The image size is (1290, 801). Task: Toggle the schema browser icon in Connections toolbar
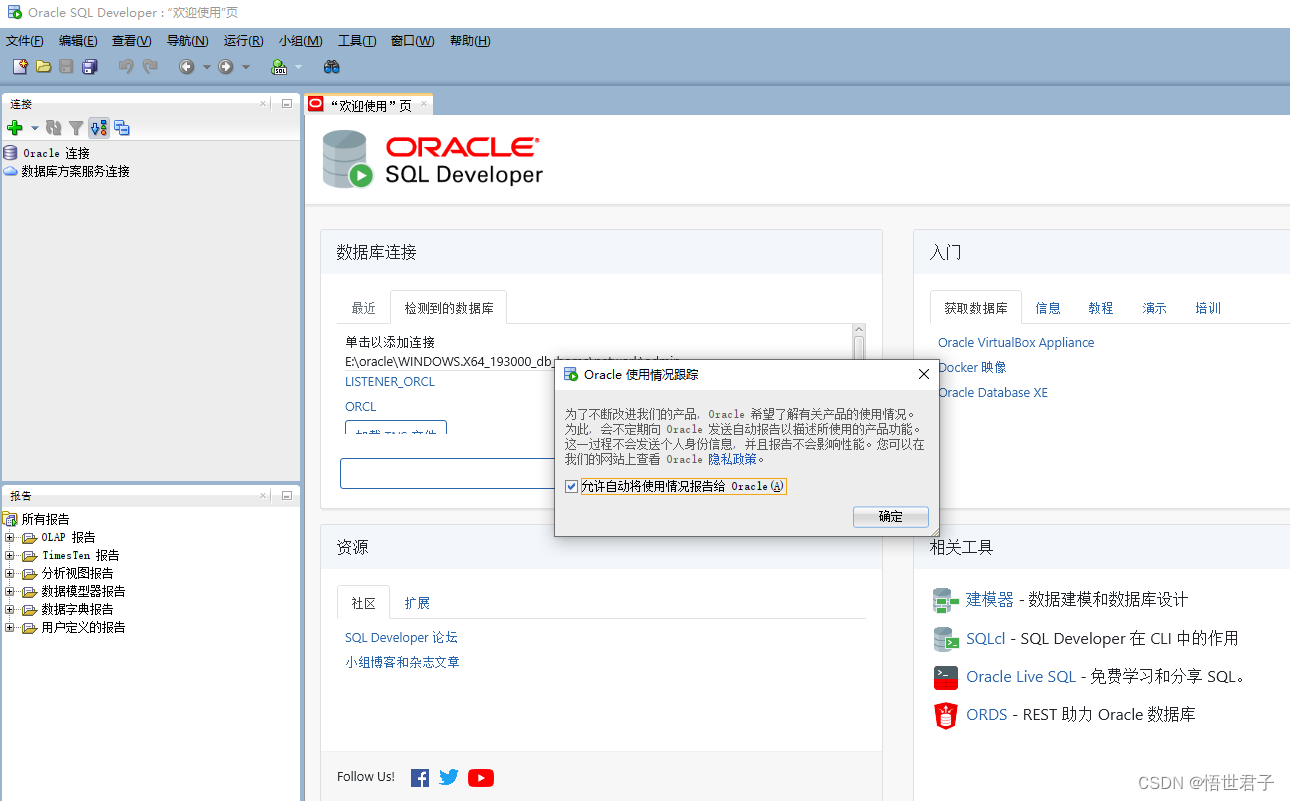(x=98, y=128)
